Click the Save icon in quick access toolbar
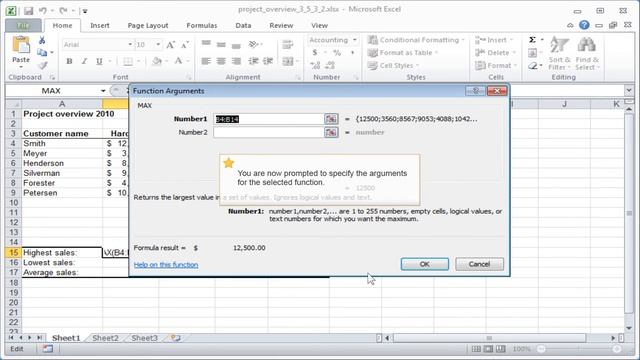Viewport: 640px width, 360px height. pos(29,11)
